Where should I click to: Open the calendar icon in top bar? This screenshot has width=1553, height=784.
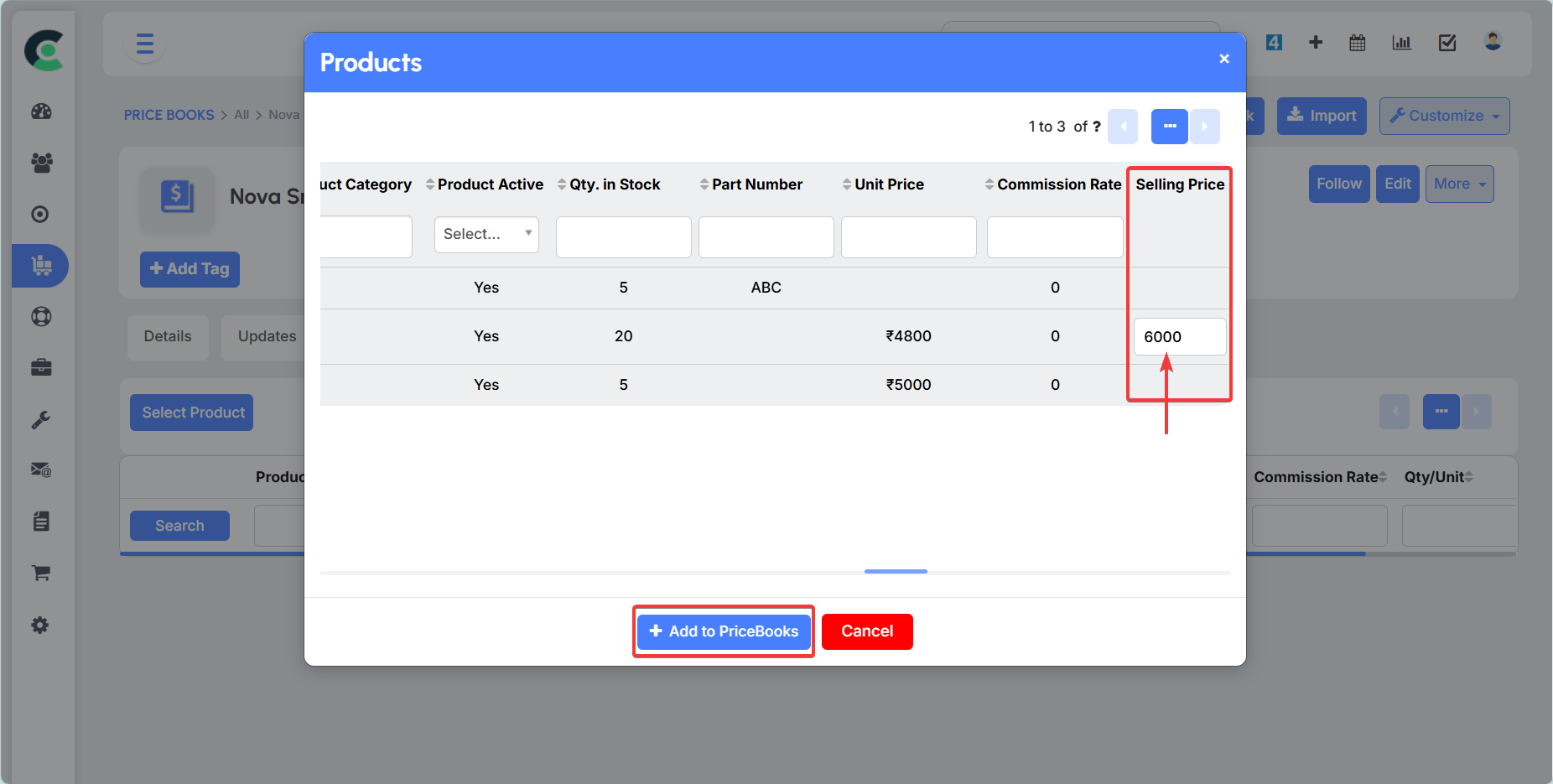tap(1357, 43)
